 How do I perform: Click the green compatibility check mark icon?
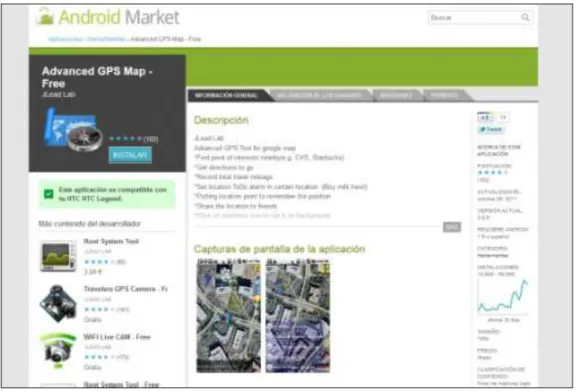(49, 194)
